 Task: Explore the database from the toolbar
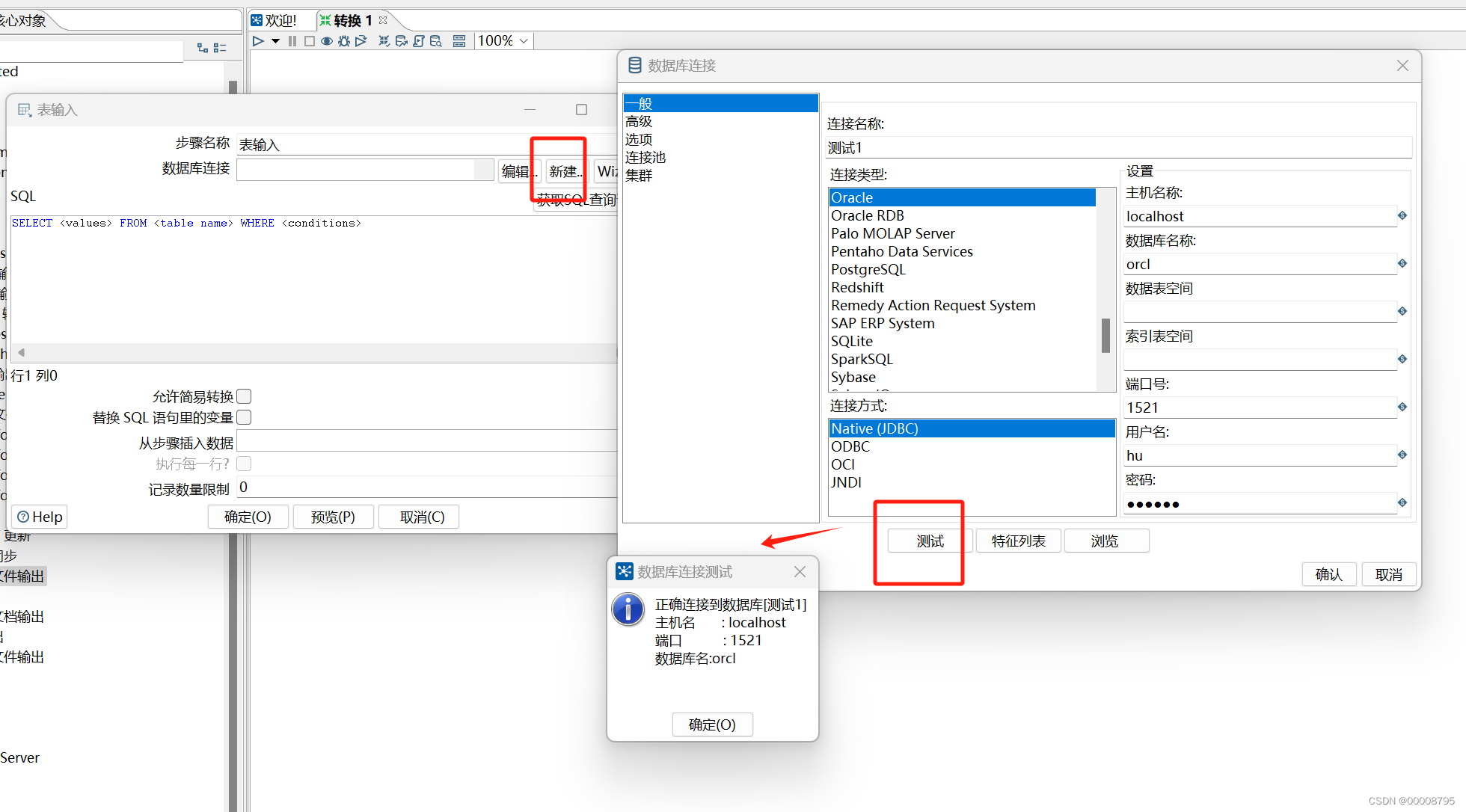click(436, 41)
